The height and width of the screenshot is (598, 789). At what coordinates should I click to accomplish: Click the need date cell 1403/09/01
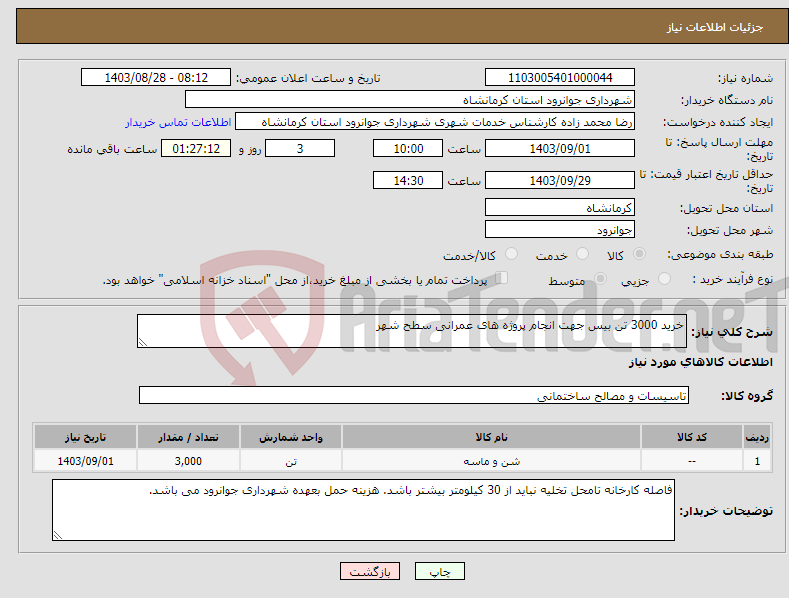point(86,461)
